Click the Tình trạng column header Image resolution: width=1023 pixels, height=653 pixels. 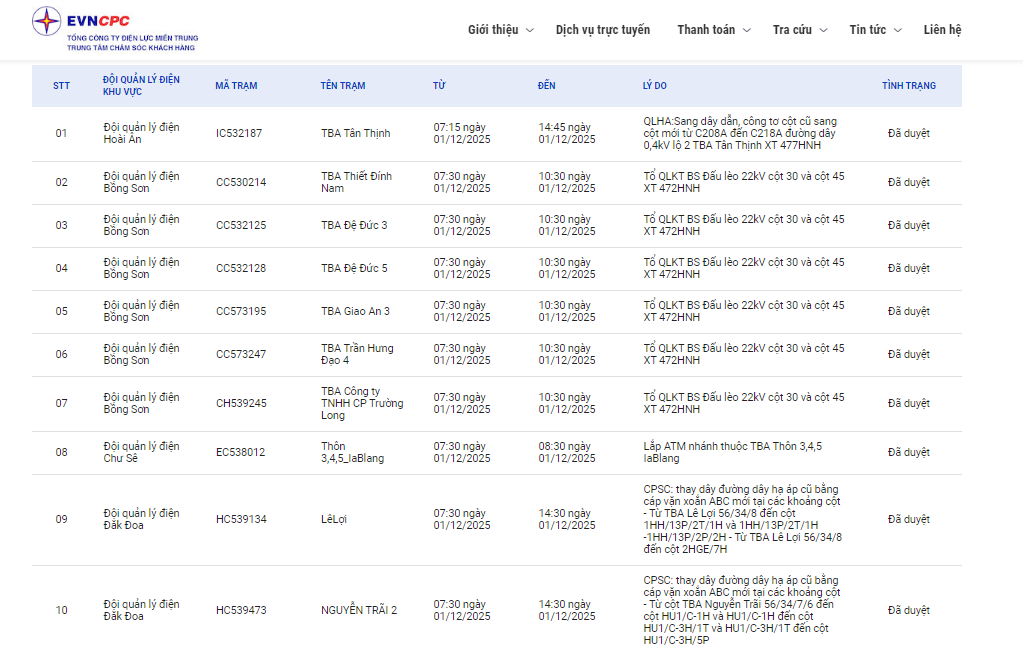point(908,86)
